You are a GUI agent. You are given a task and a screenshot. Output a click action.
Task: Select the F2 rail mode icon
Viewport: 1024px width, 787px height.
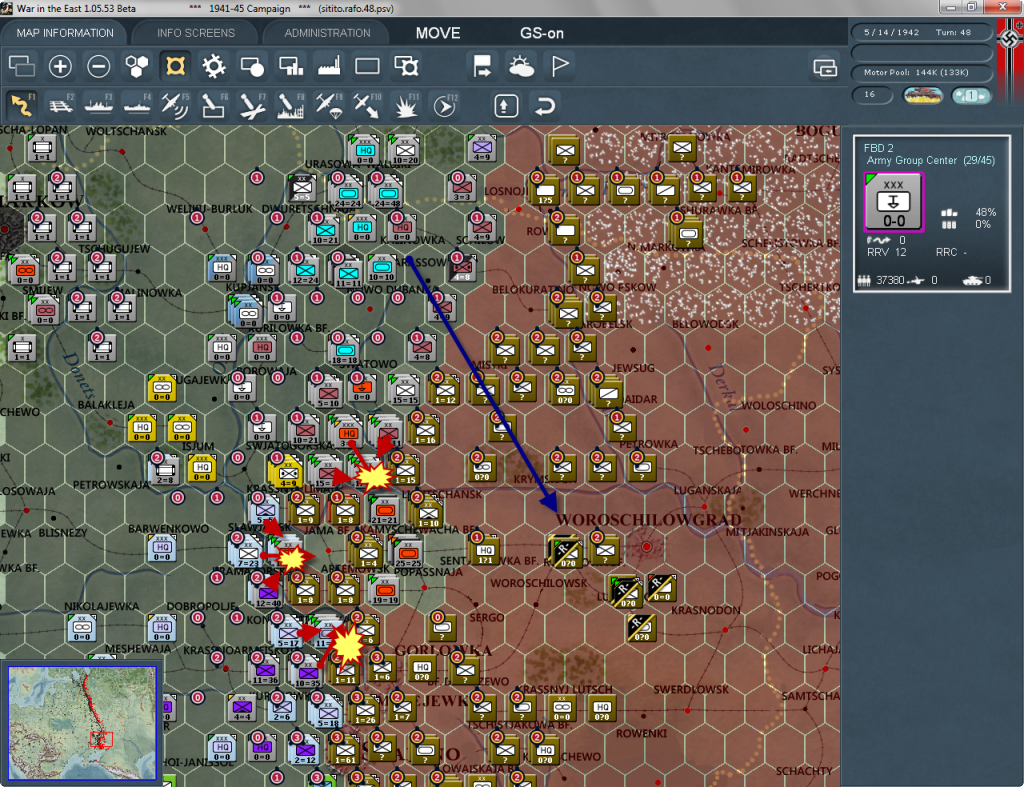tap(61, 105)
